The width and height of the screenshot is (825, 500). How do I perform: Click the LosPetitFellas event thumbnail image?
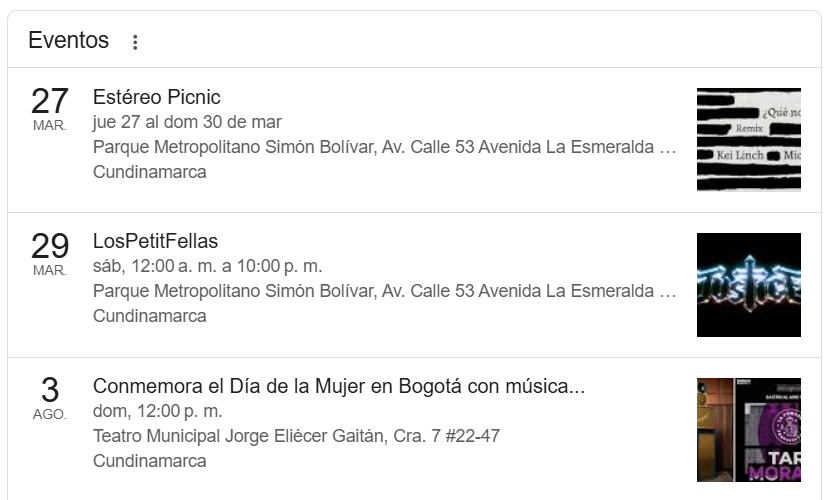(748, 285)
